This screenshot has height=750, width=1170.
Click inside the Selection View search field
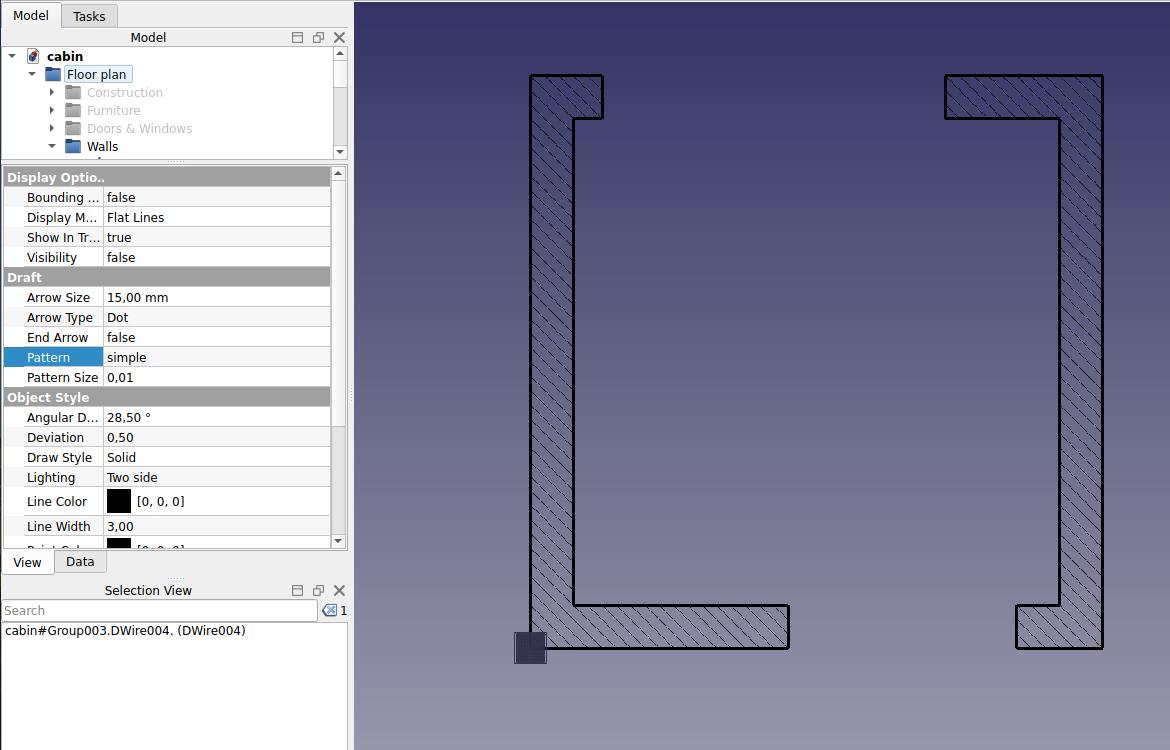(x=150, y=610)
